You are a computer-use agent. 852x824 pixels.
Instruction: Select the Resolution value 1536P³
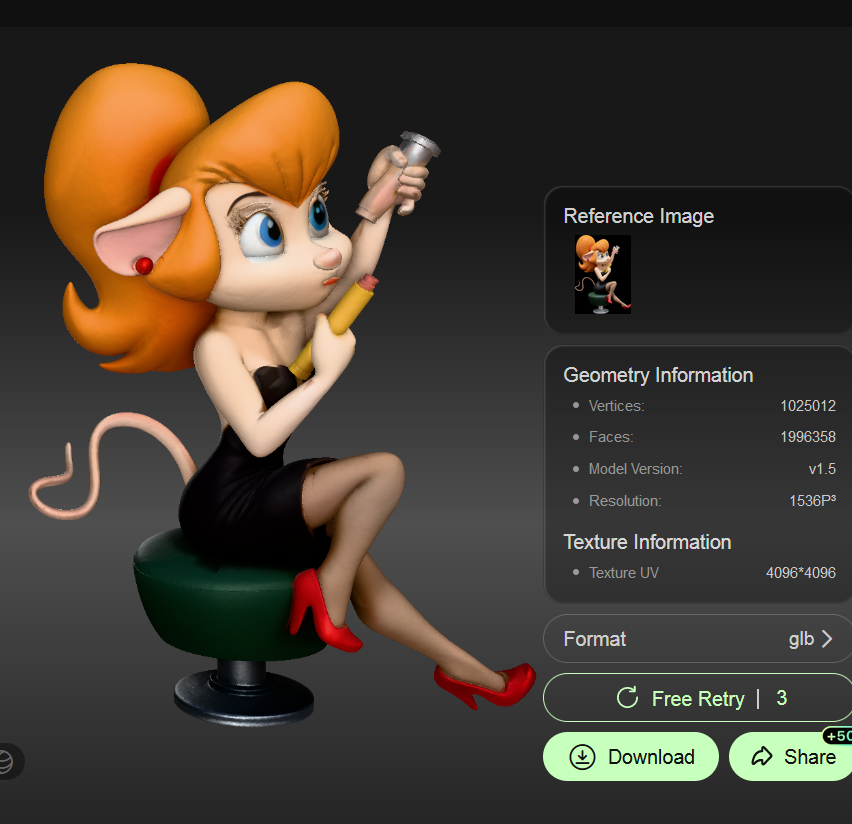(812, 501)
